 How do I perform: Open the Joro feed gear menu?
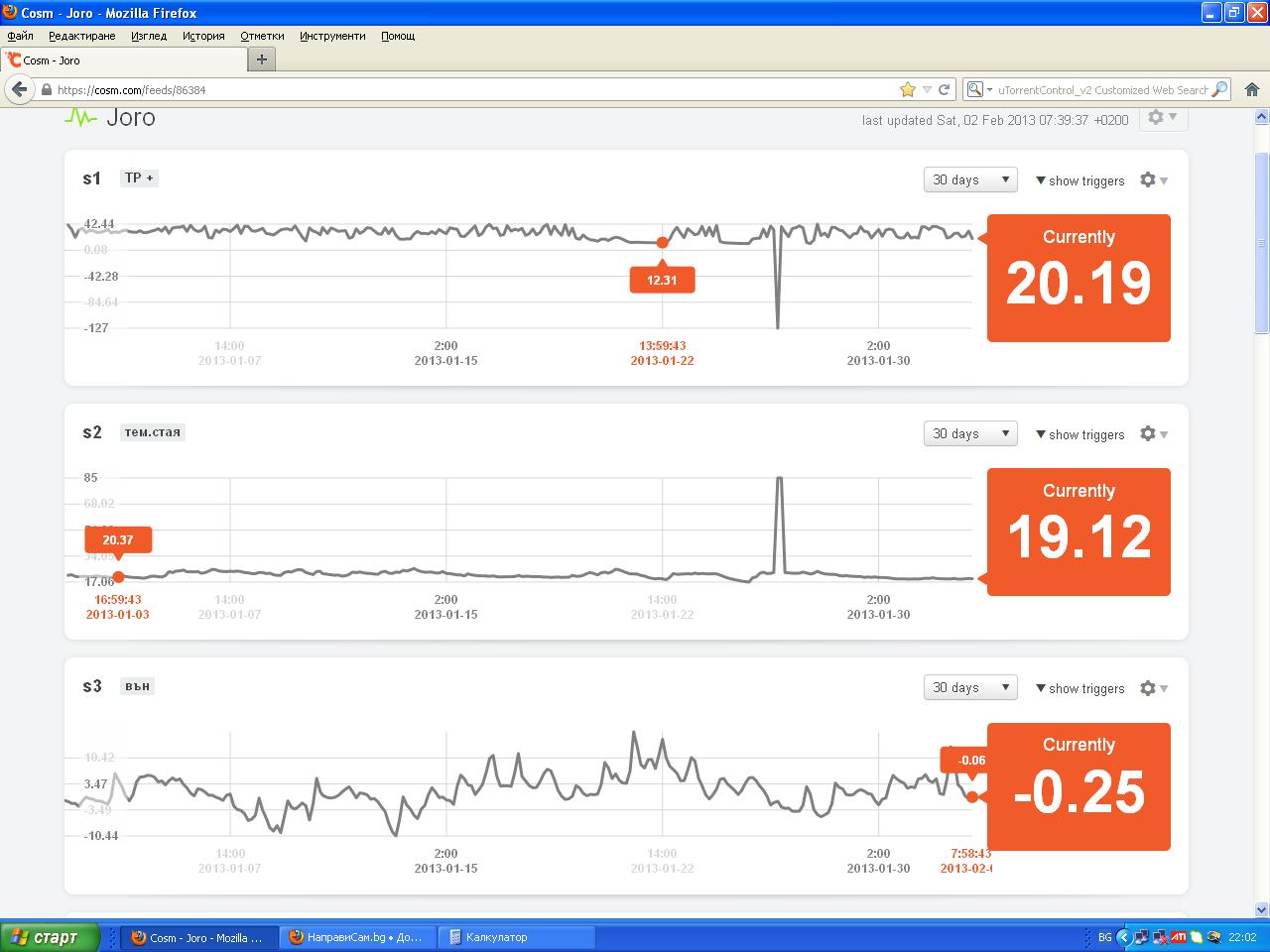[x=1162, y=118]
